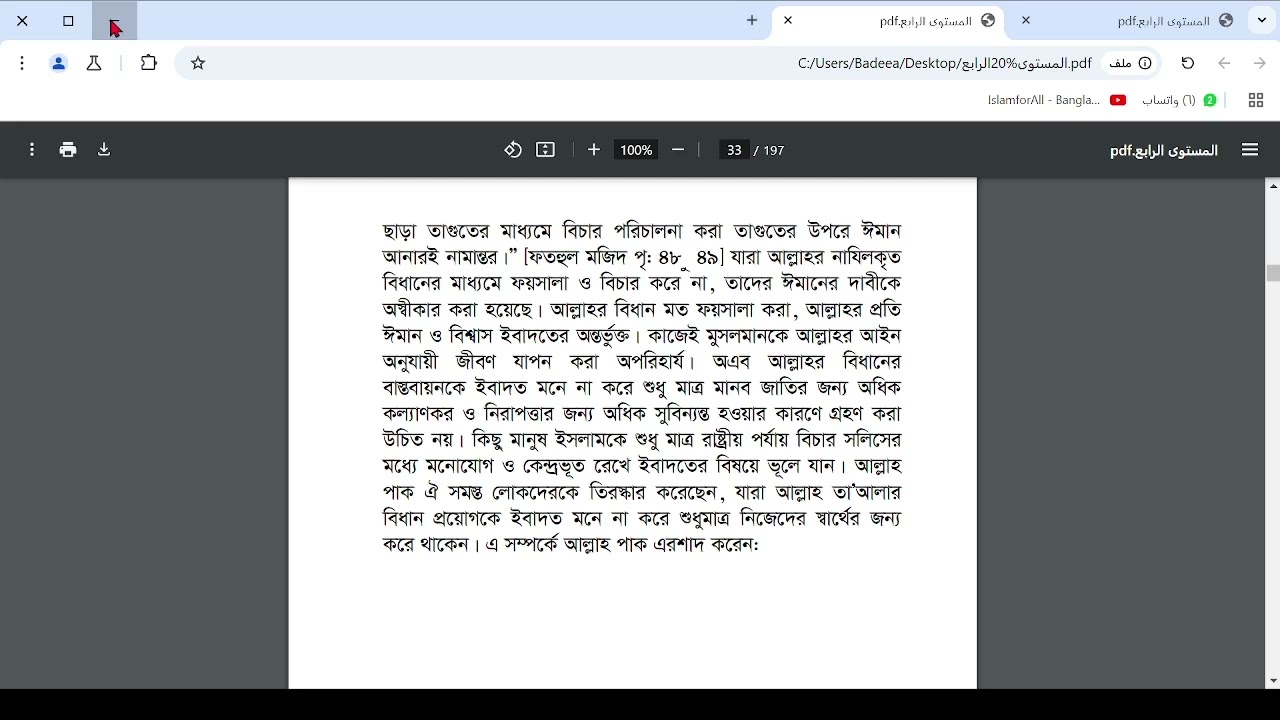Download the PDF file
The image size is (1280, 720).
104,150
